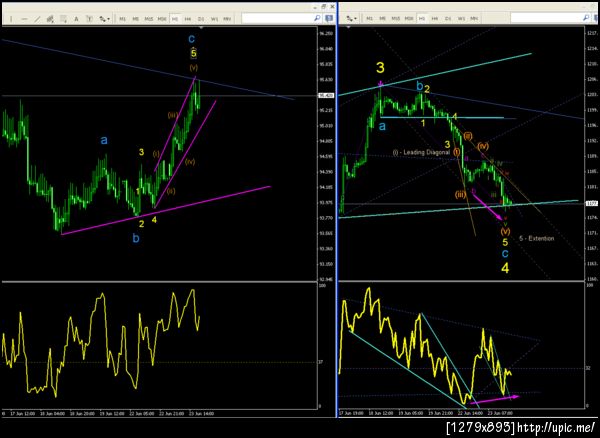Select equidistant channel tool in left window

(50, 18)
